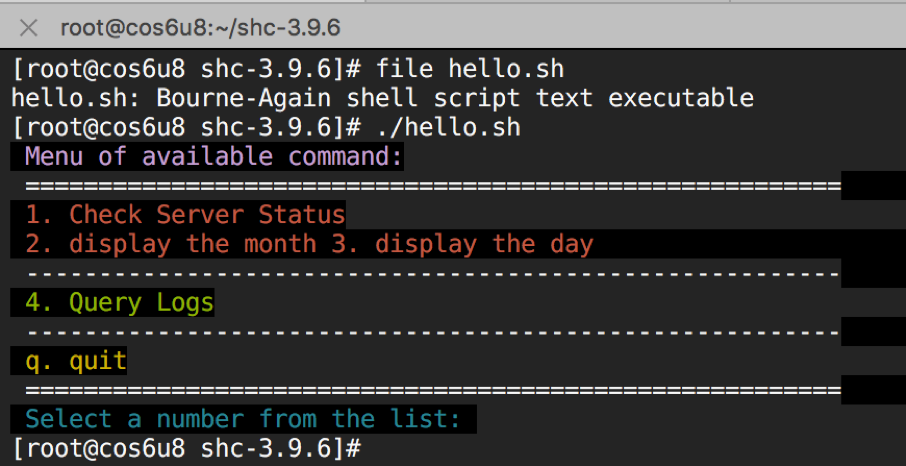Image resolution: width=906 pixels, height=466 pixels.
Task: Click 'Select a number from the list:' prompt
Action: (243, 419)
